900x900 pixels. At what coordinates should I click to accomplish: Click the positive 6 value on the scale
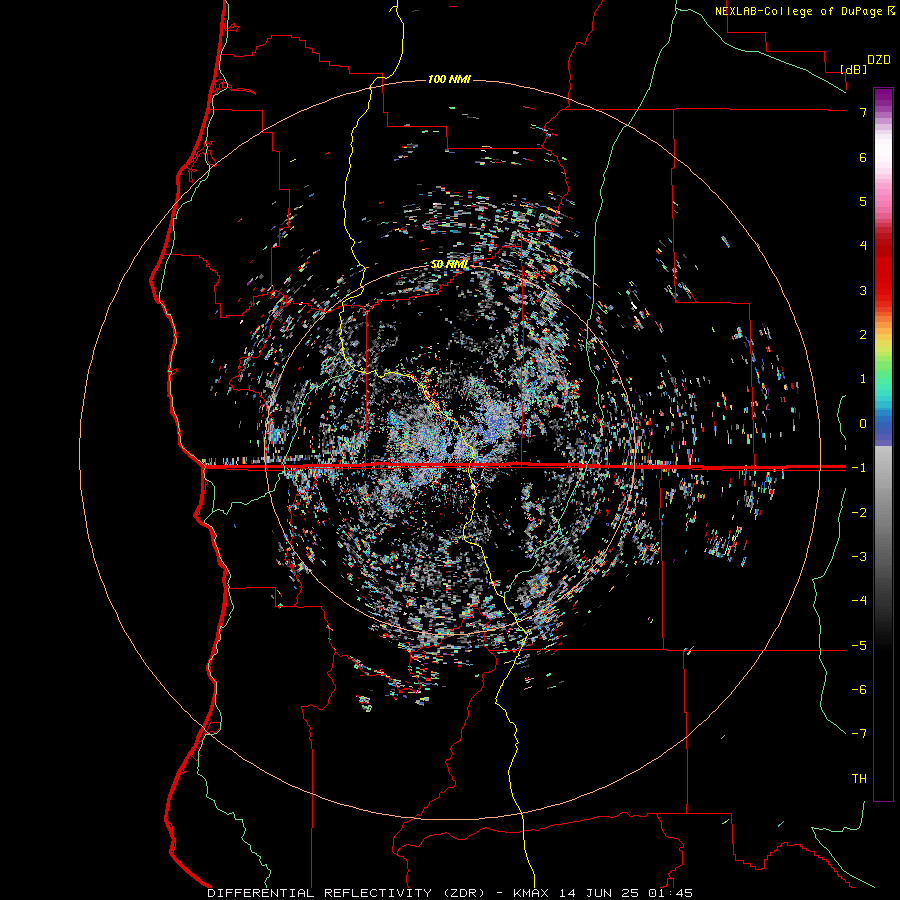[863, 157]
